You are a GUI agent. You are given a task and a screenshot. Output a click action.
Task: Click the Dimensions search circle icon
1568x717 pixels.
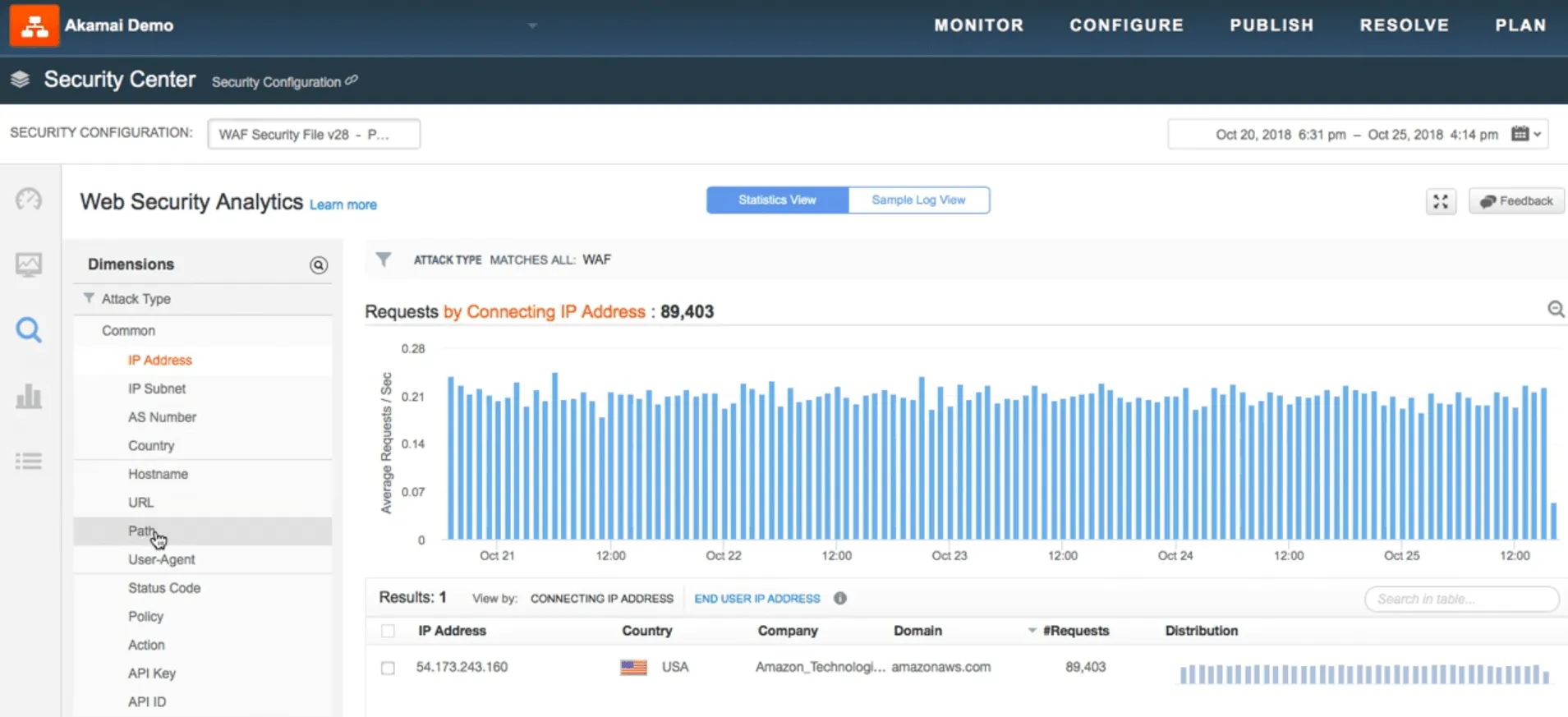[319, 265]
